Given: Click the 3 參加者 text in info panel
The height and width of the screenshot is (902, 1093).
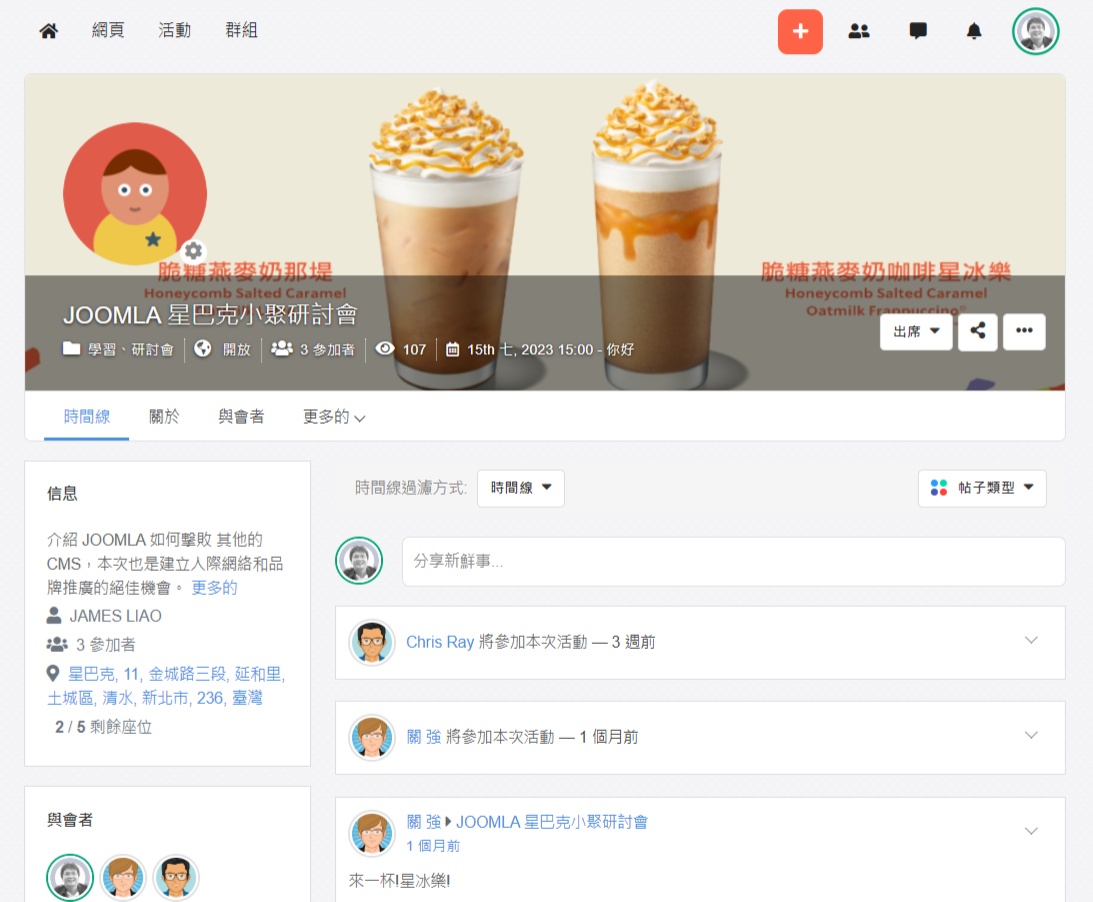Looking at the screenshot, I should pyautogui.click(x=105, y=645).
